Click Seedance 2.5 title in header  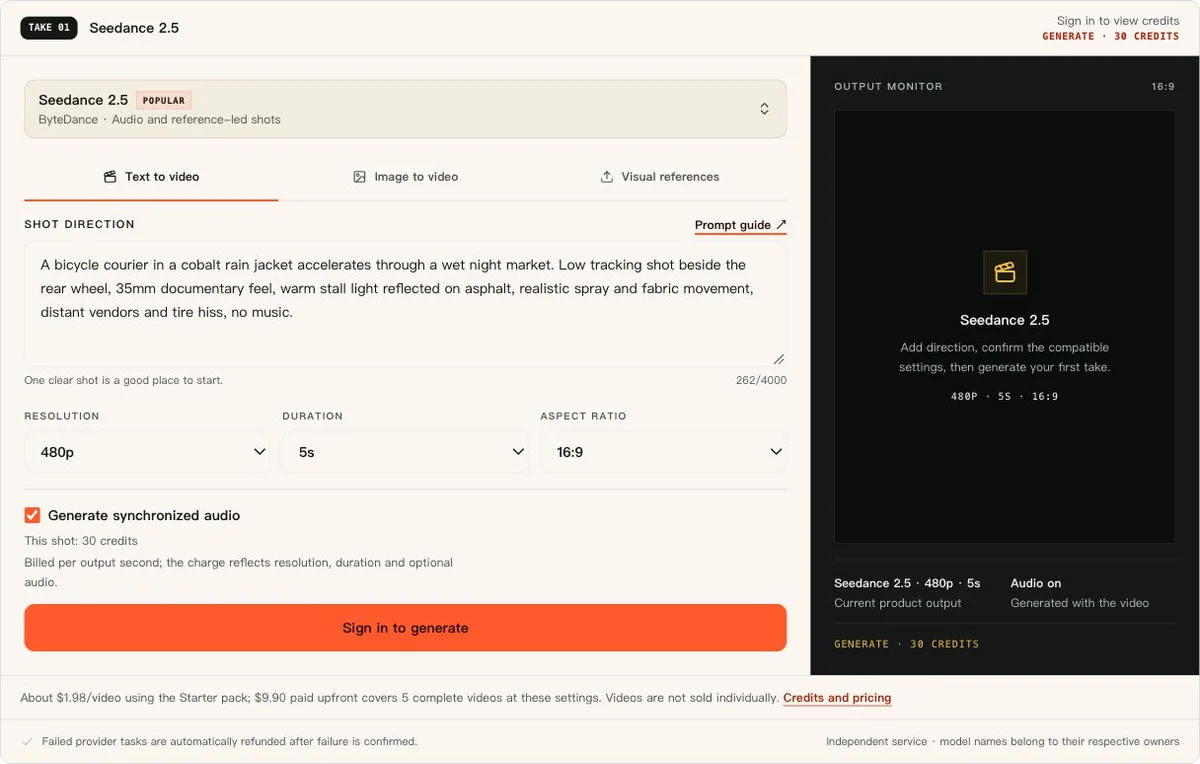pyautogui.click(x=134, y=28)
